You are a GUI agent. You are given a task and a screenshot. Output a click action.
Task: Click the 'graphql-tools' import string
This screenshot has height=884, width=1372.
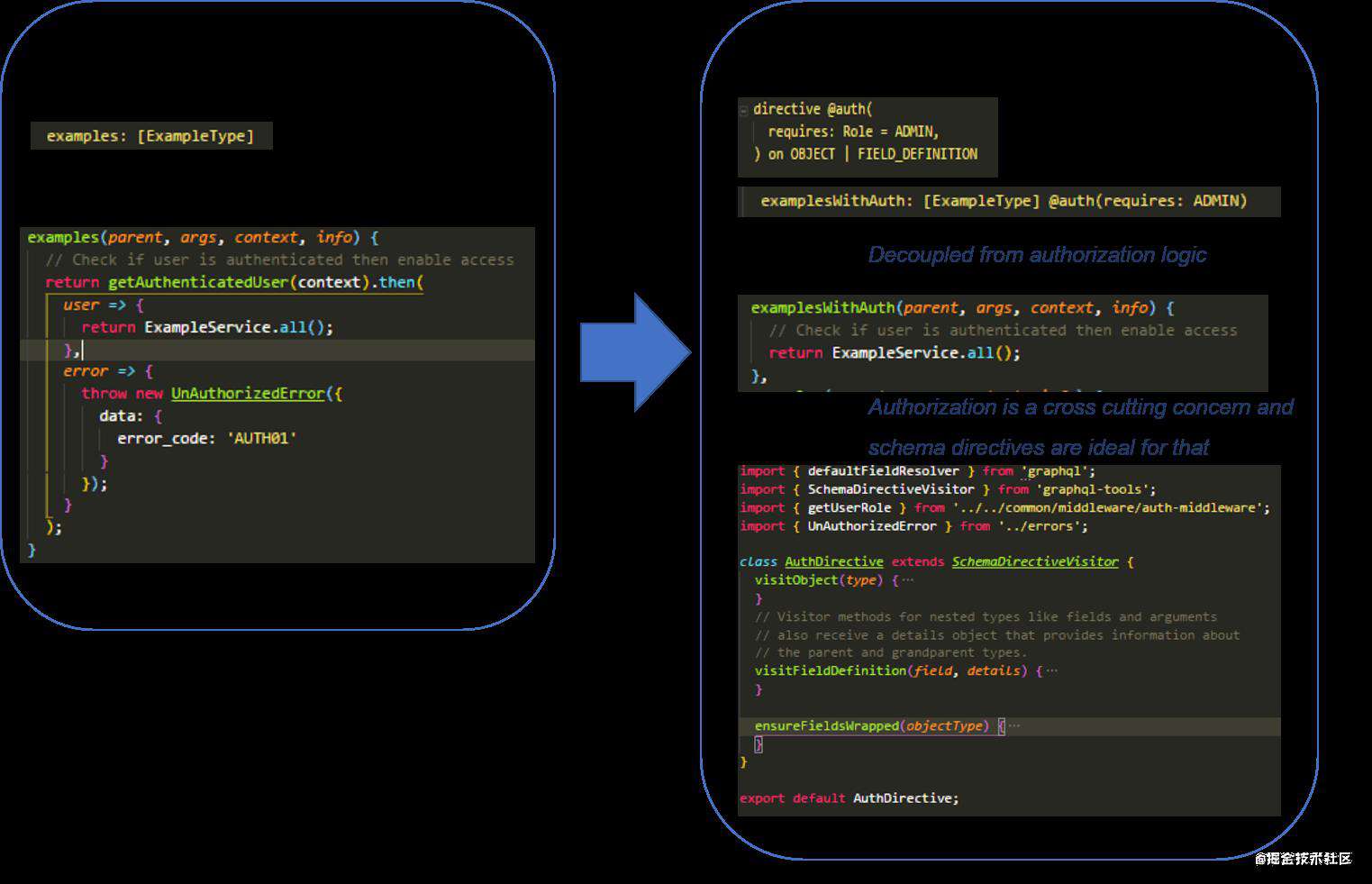pos(1096,489)
